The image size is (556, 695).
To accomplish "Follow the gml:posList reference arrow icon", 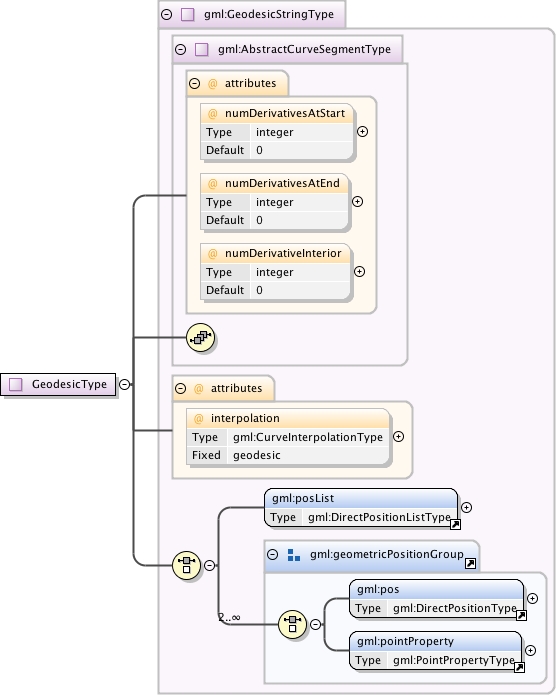I will point(455,525).
